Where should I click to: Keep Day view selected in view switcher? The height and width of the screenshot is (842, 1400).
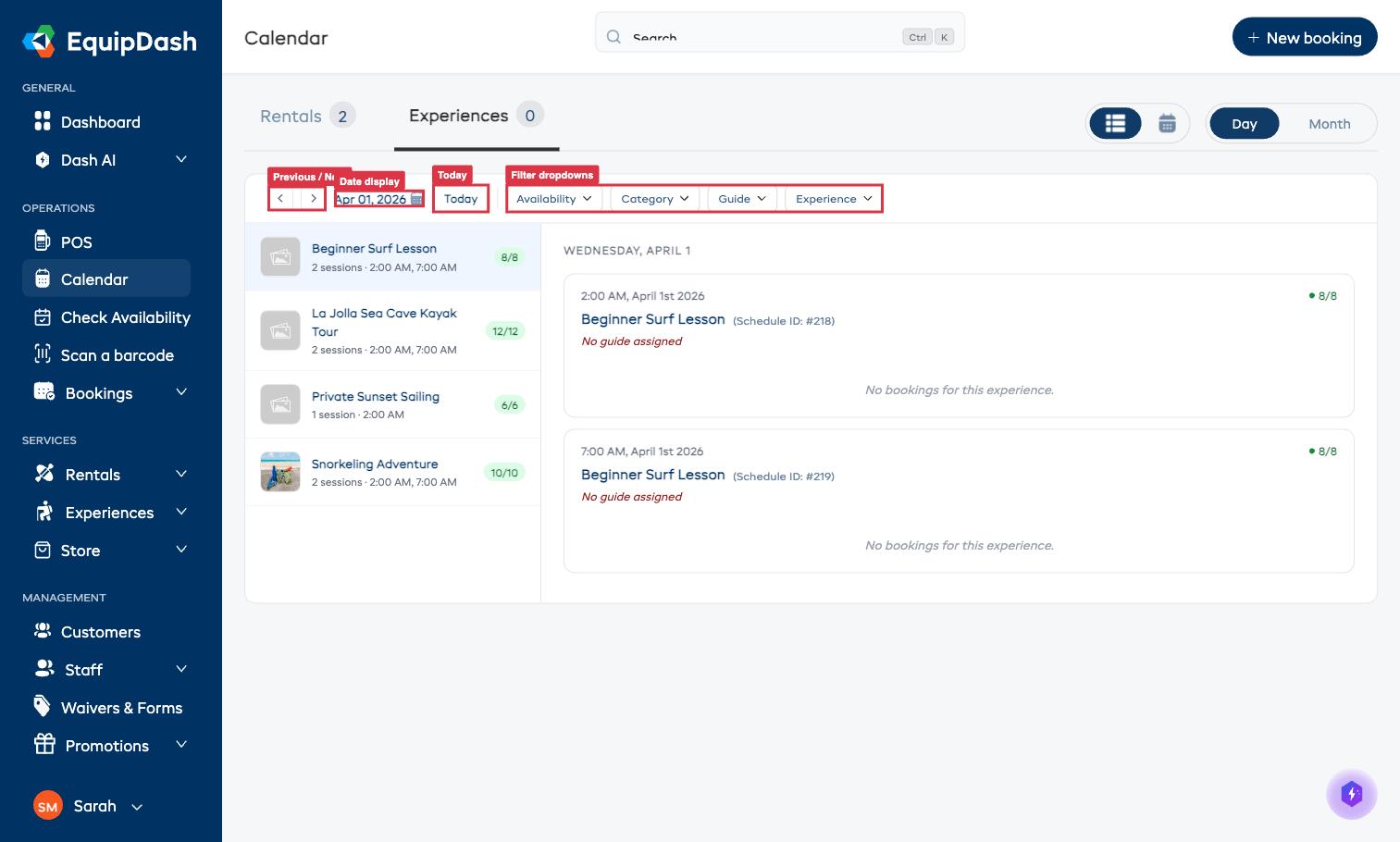click(x=1244, y=122)
